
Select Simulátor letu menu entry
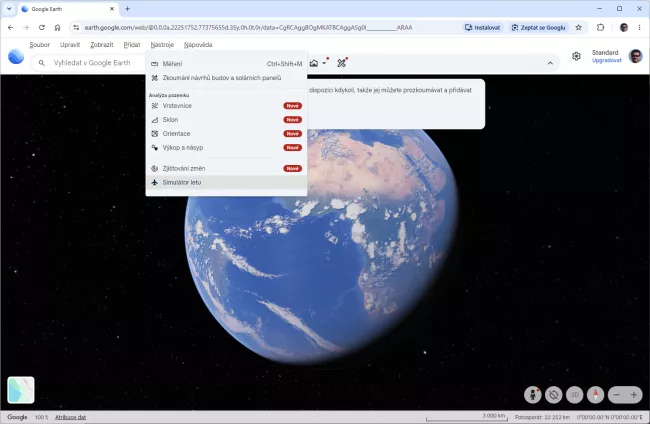point(226,182)
